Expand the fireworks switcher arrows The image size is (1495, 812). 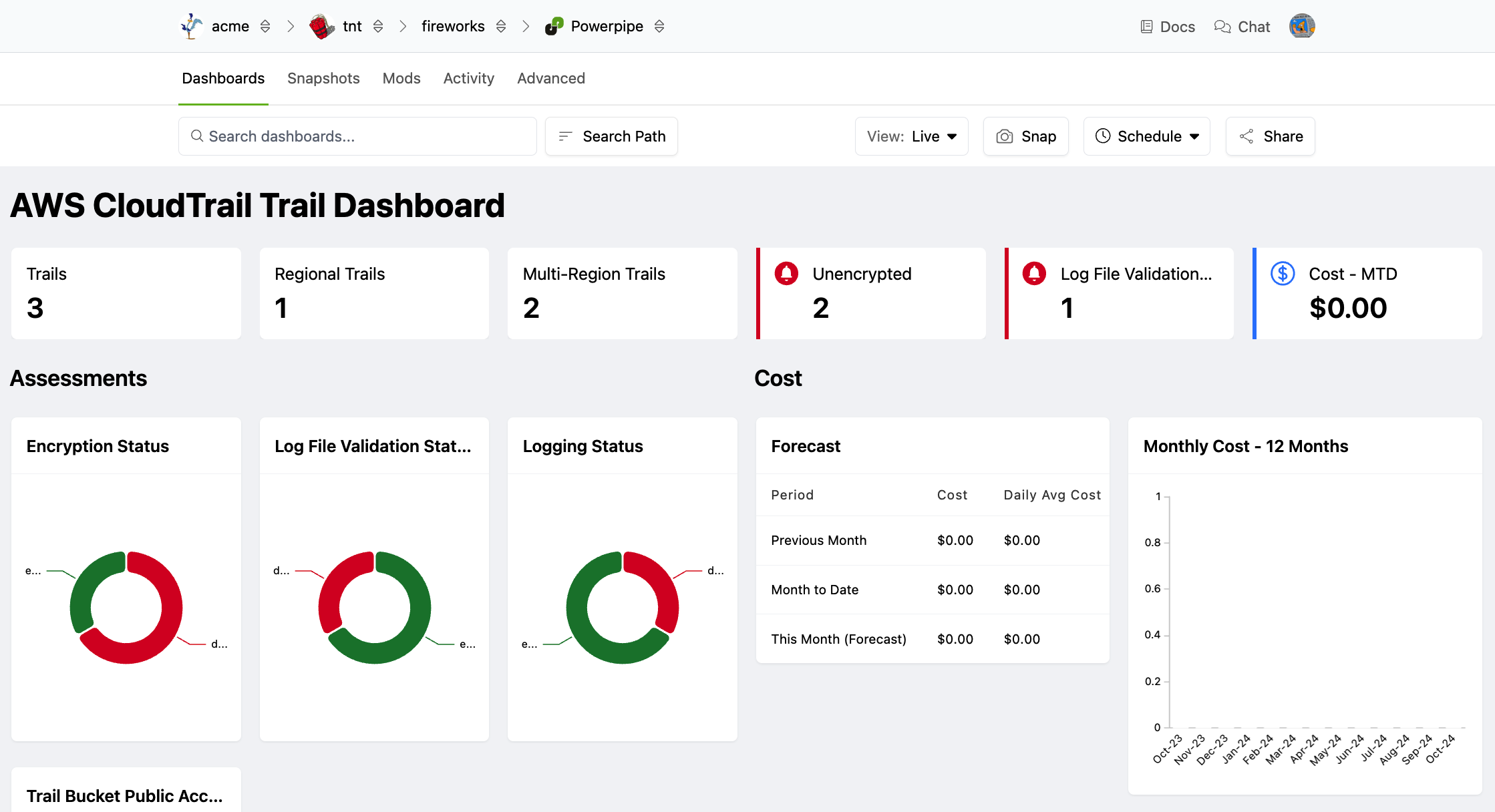pos(501,27)
